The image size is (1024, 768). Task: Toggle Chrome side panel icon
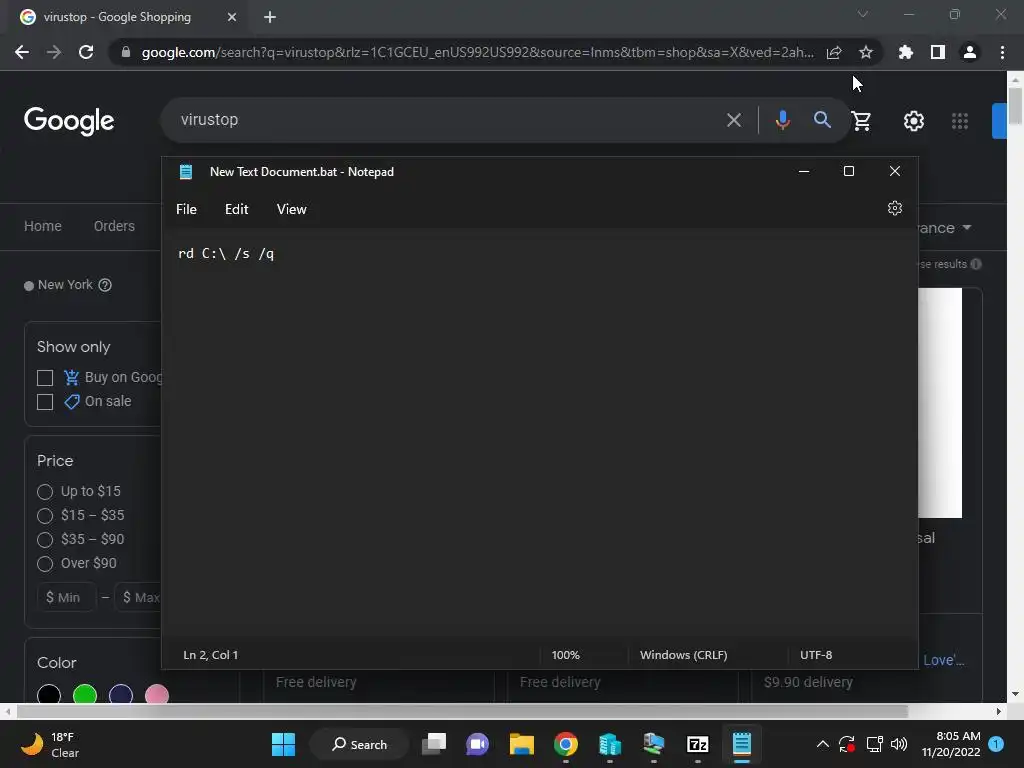[x=937, y=52]
